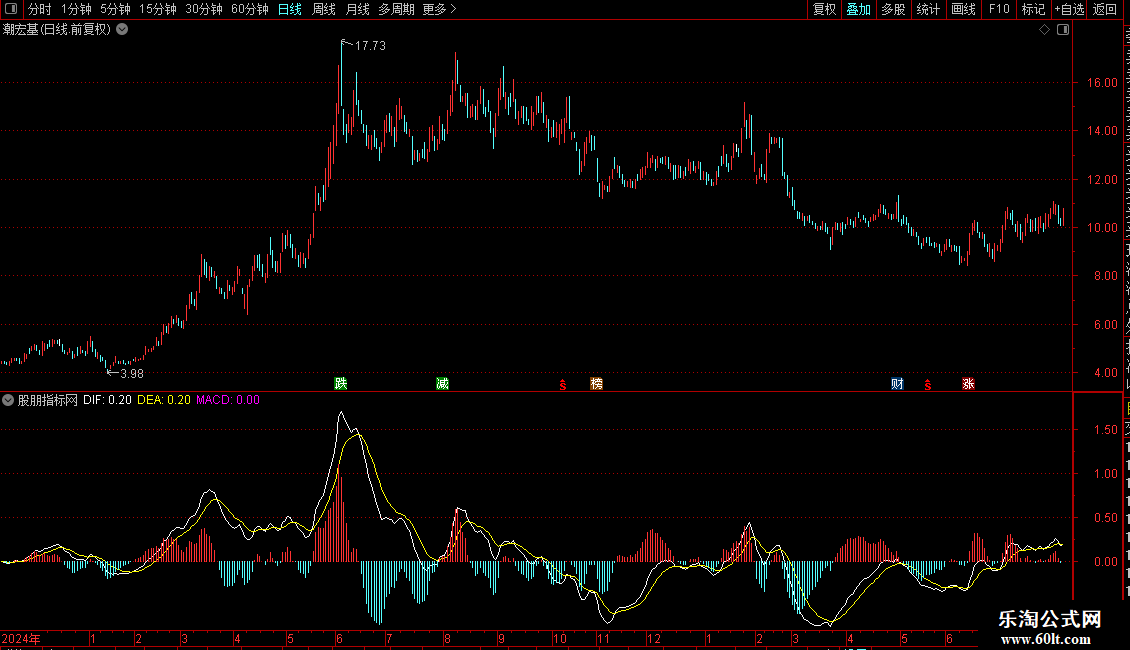Toggle the 复权 adjustment option
Viewport: 1130px width, 650px height.
824,9
